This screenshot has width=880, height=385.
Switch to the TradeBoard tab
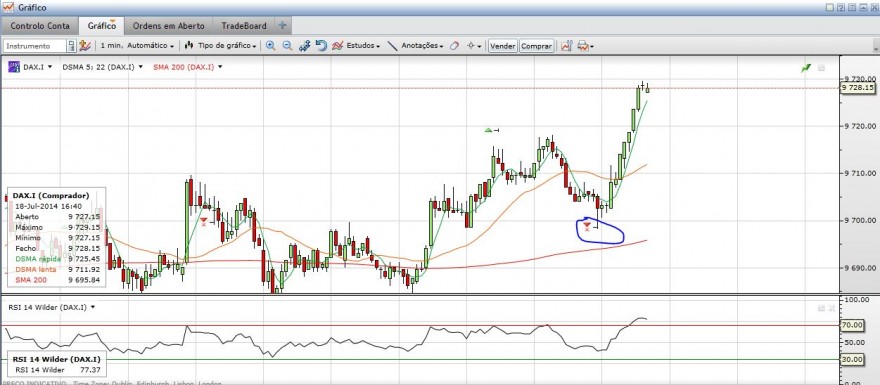click(244, 26)
